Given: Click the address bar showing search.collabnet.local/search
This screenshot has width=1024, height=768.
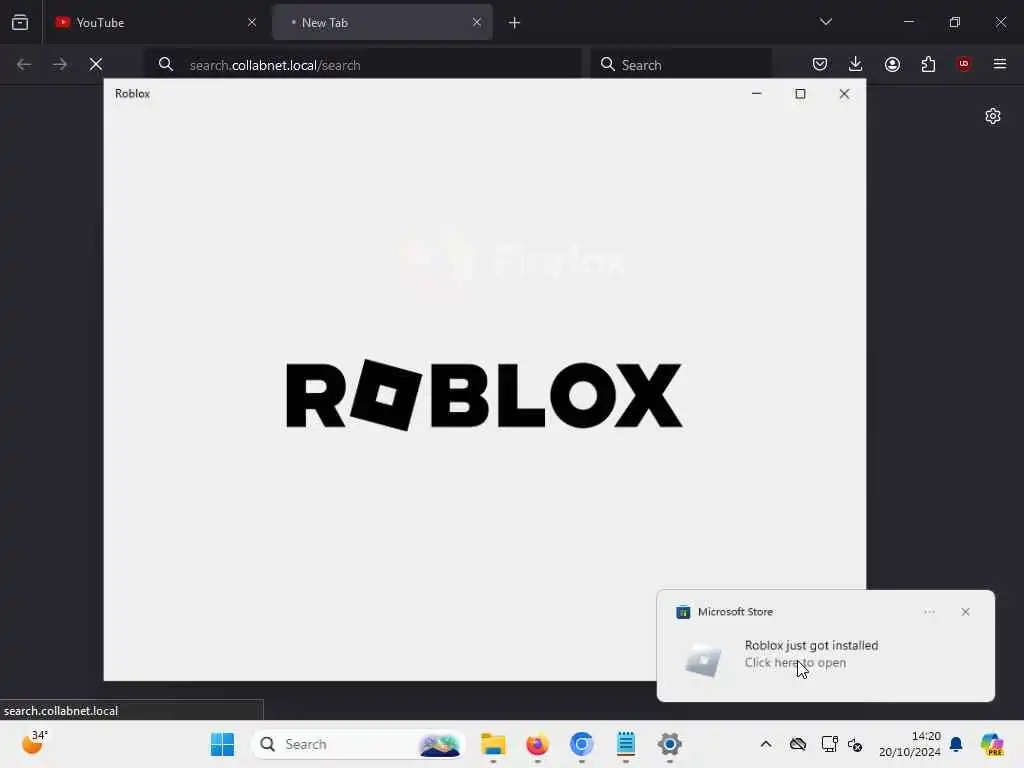Looking at the screenshot, I should [x=364, y=65].
